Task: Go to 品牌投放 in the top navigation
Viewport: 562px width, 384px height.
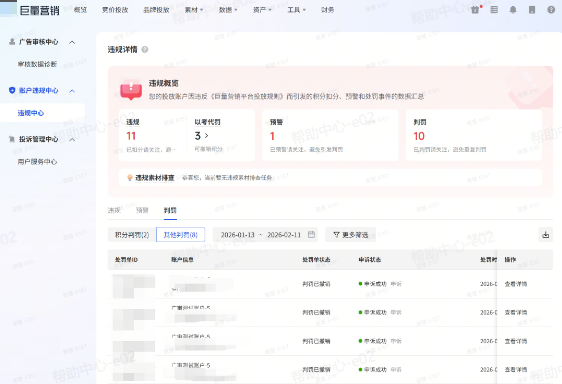Action: point(156,10)
